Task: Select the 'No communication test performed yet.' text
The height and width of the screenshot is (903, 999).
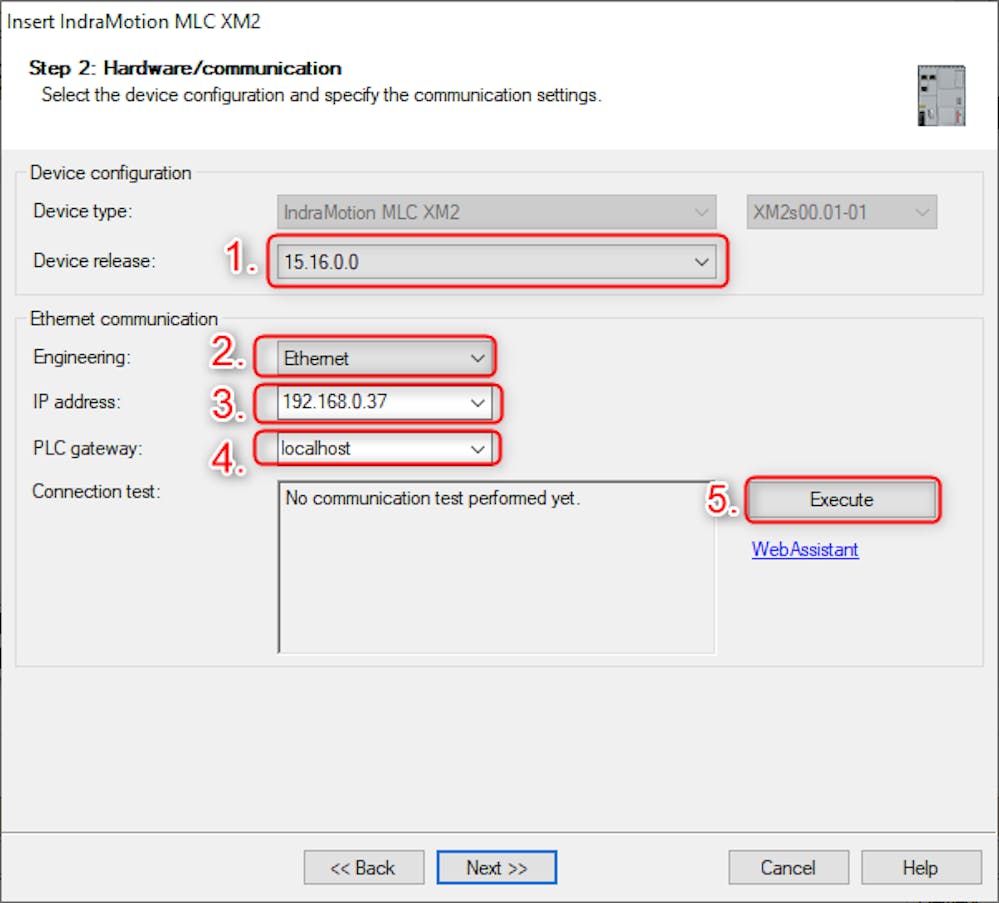Action: (432, 498)
